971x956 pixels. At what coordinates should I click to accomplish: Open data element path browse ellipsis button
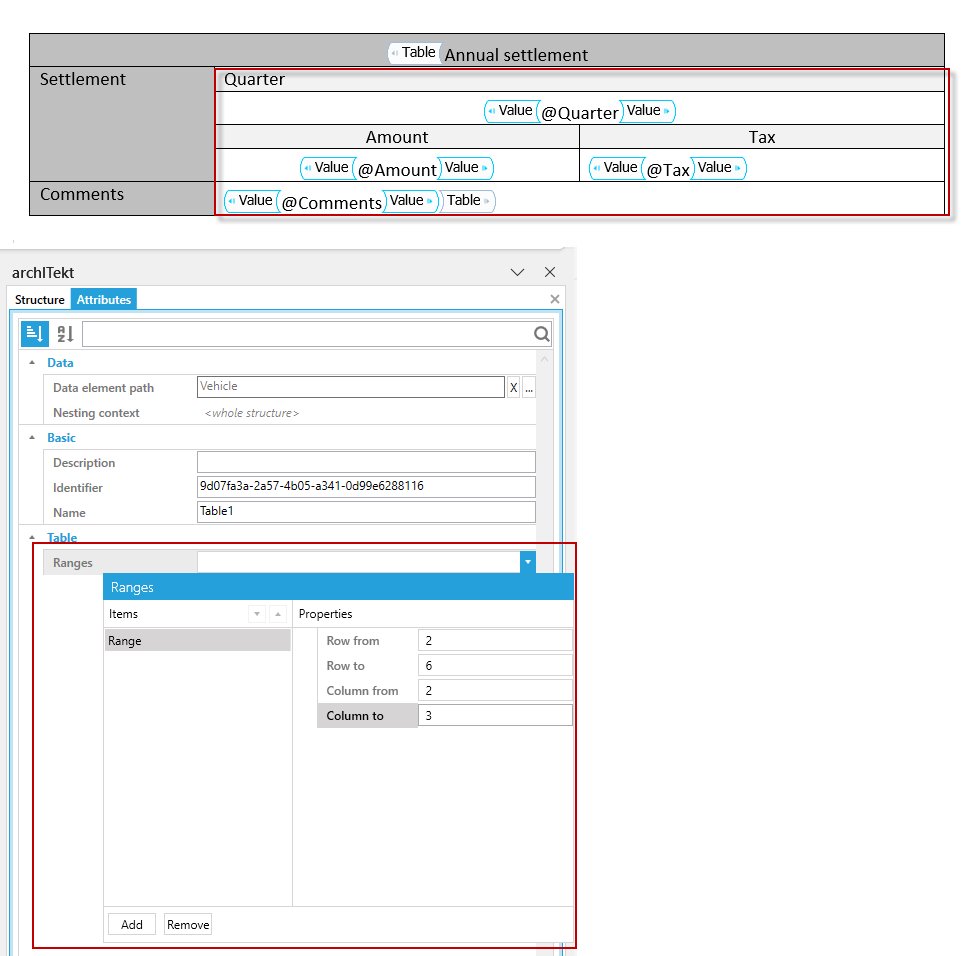coord(529,388)
